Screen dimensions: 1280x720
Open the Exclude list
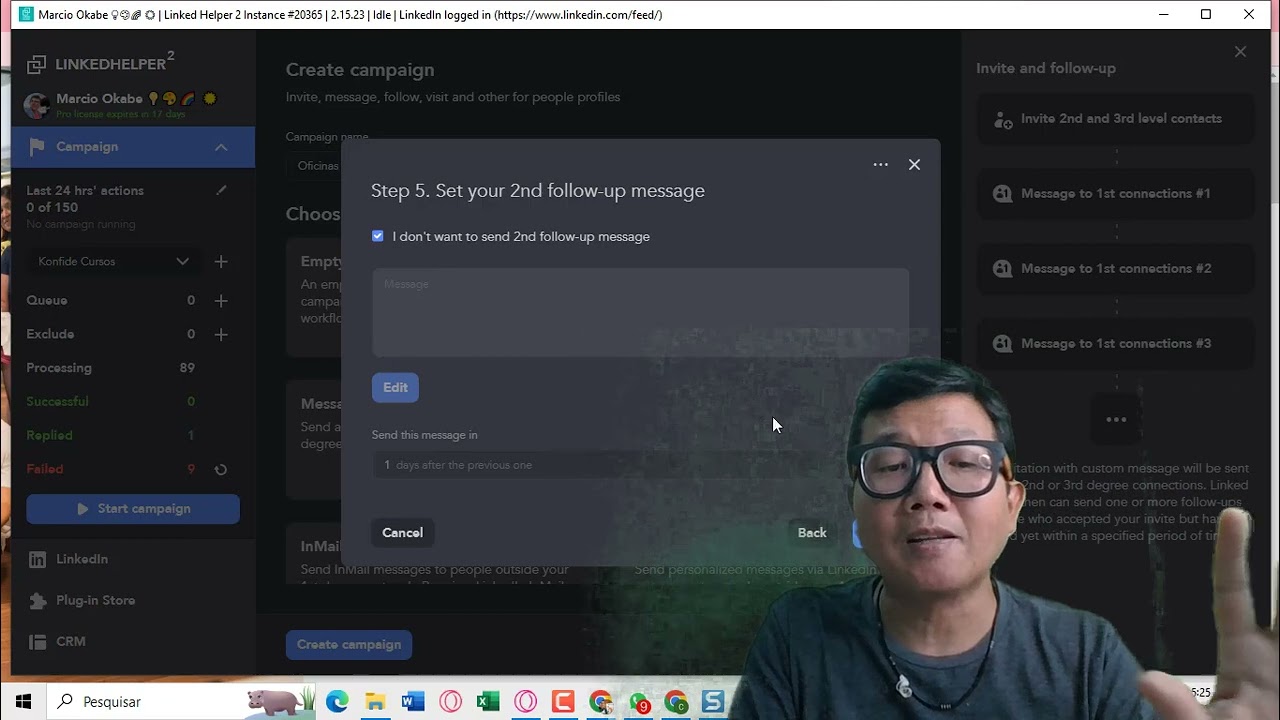50,334
